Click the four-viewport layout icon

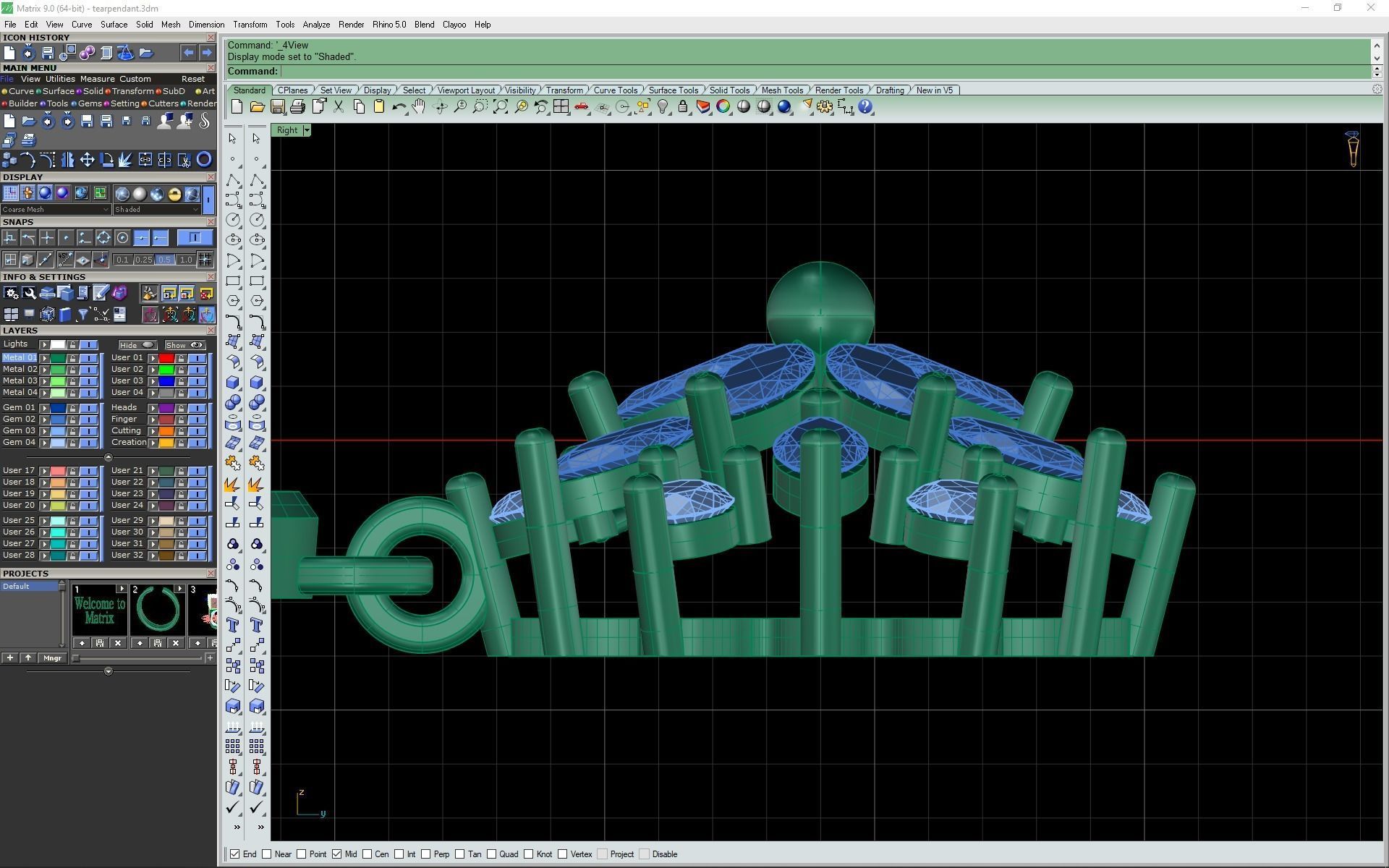click(561, 107)
